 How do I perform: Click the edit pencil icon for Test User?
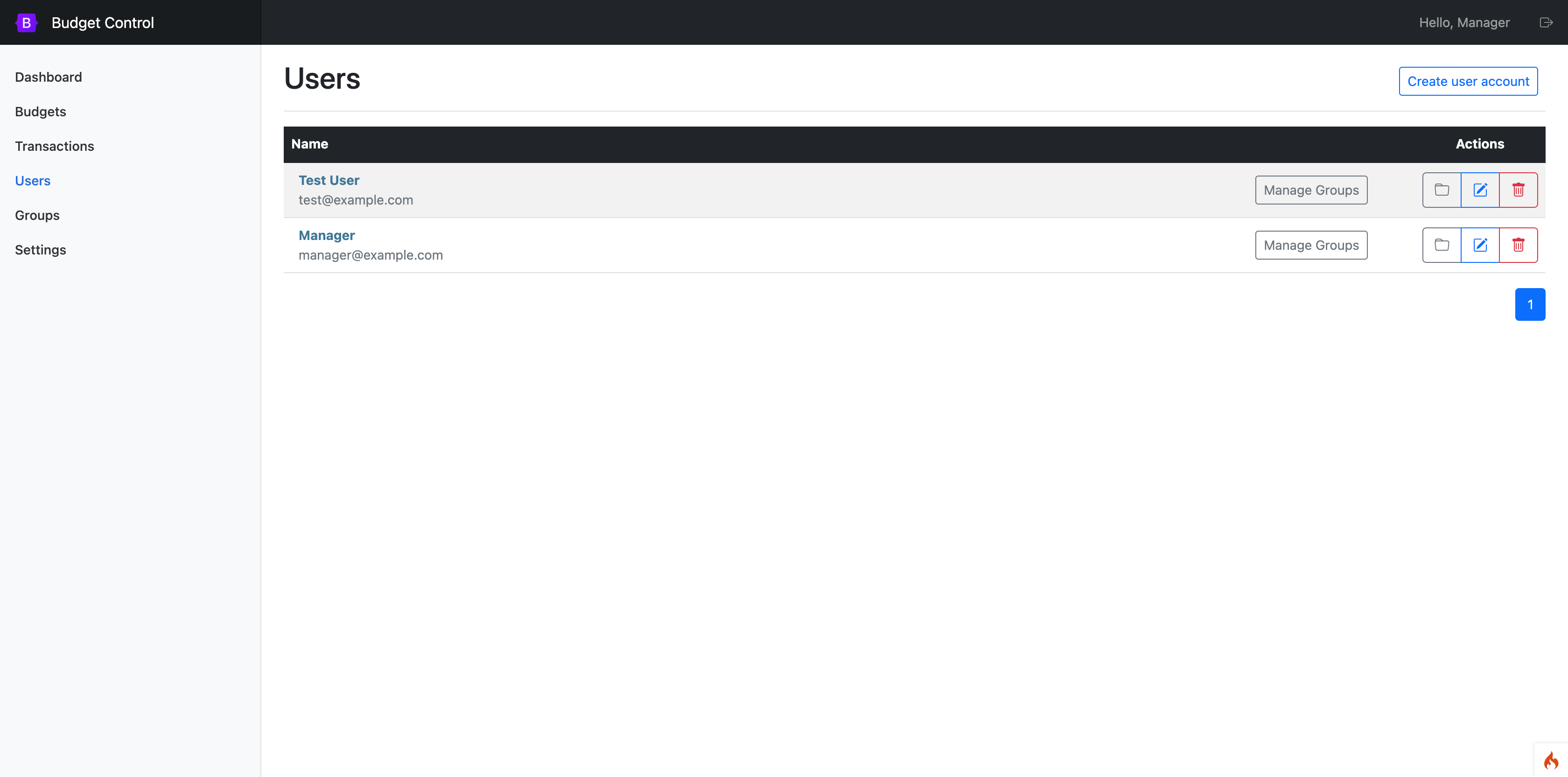click(1480, 190)
